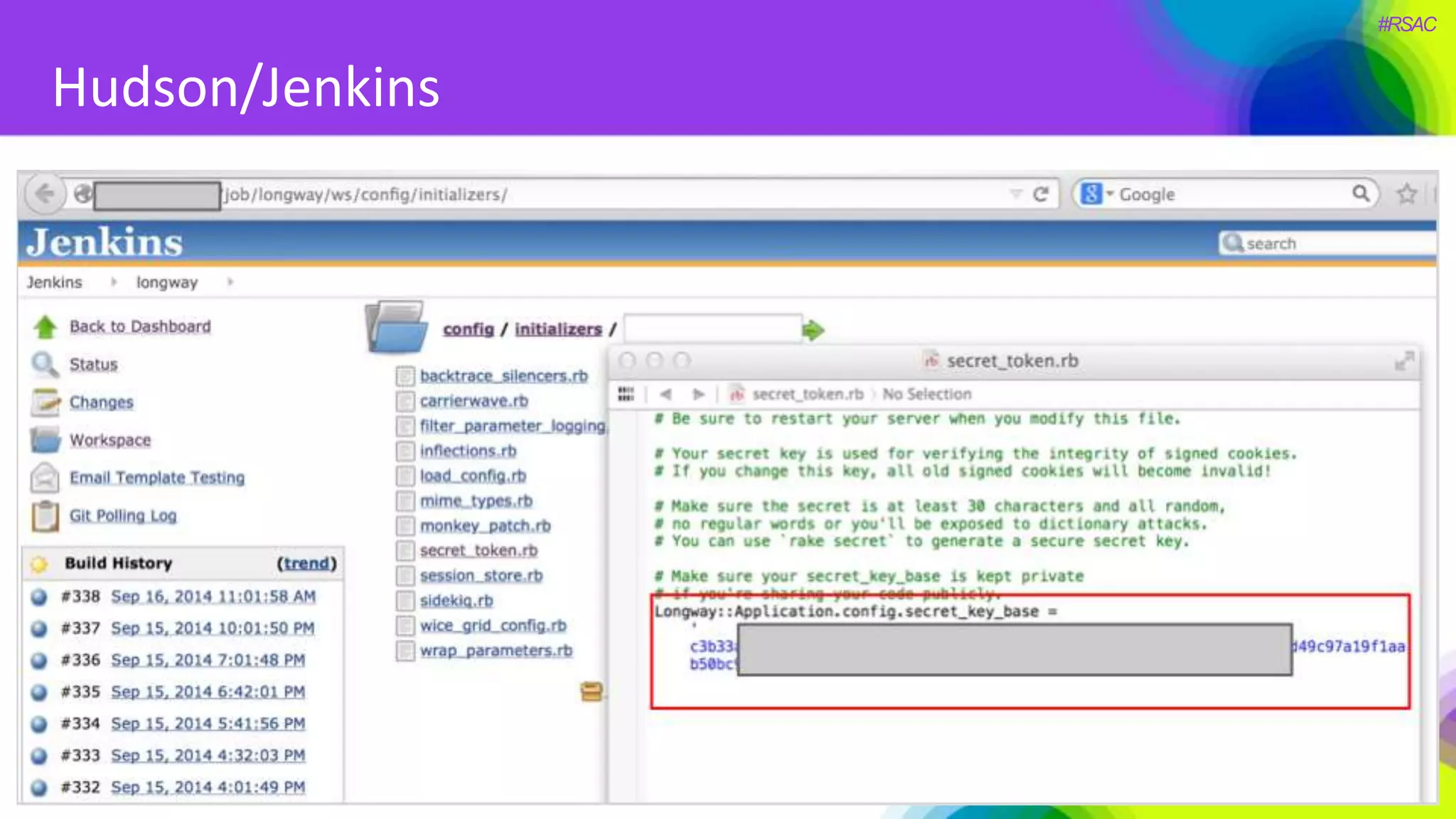Screen dimensions: 1456x819
Task: Click the browser back arrow button
Action: point(45,193)
